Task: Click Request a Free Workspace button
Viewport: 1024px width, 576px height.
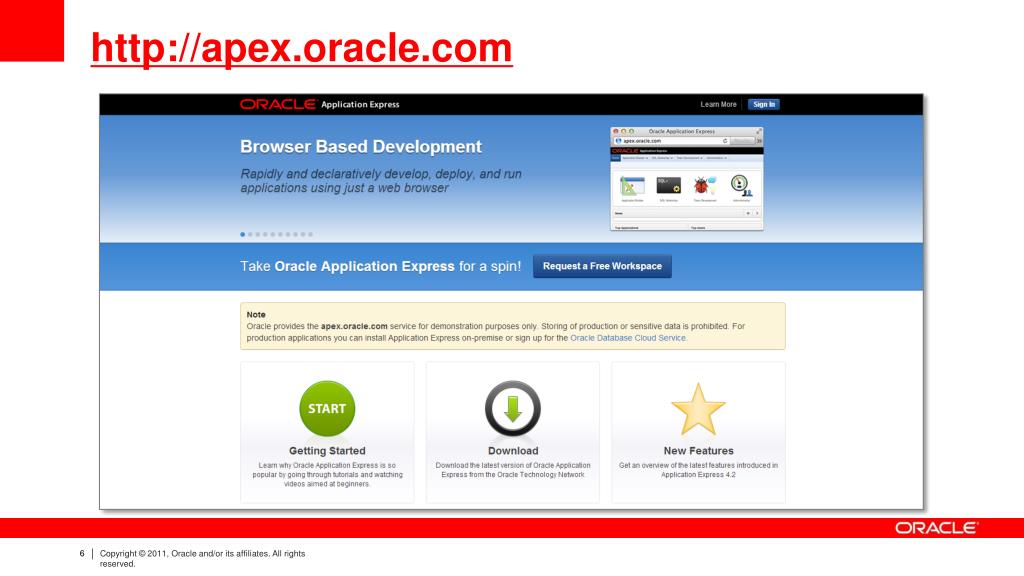Action: click(602, 266)
